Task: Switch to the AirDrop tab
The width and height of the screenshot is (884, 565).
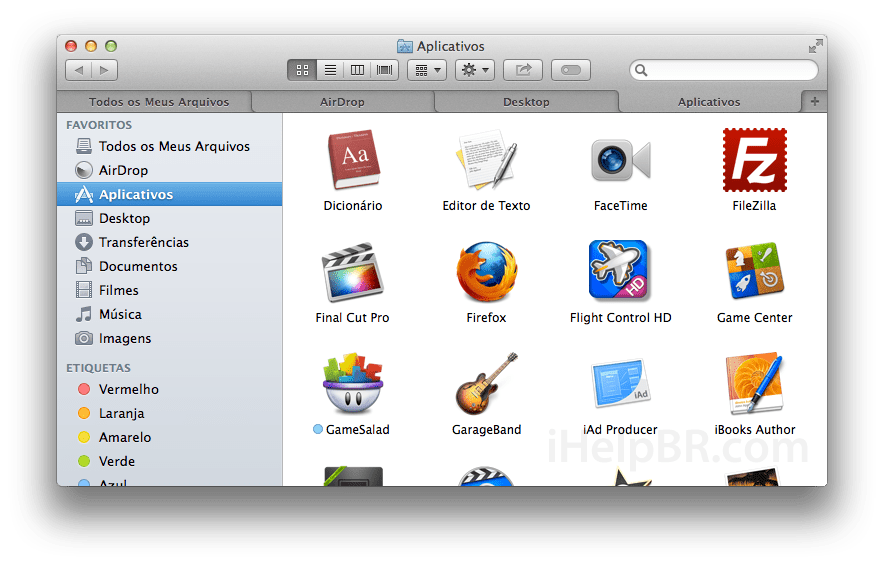Action: pos(343,101)
